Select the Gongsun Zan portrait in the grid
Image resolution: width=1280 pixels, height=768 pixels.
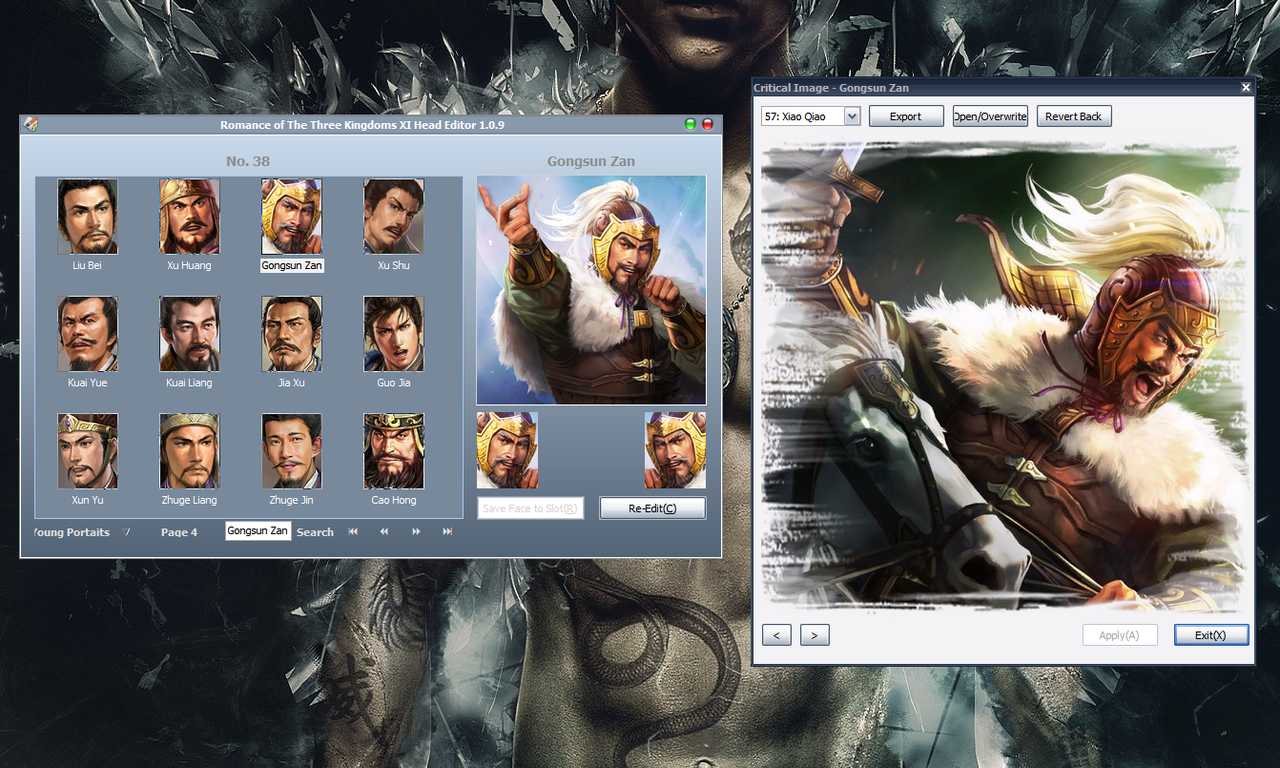pyautogui.click(x=291, y=216)
